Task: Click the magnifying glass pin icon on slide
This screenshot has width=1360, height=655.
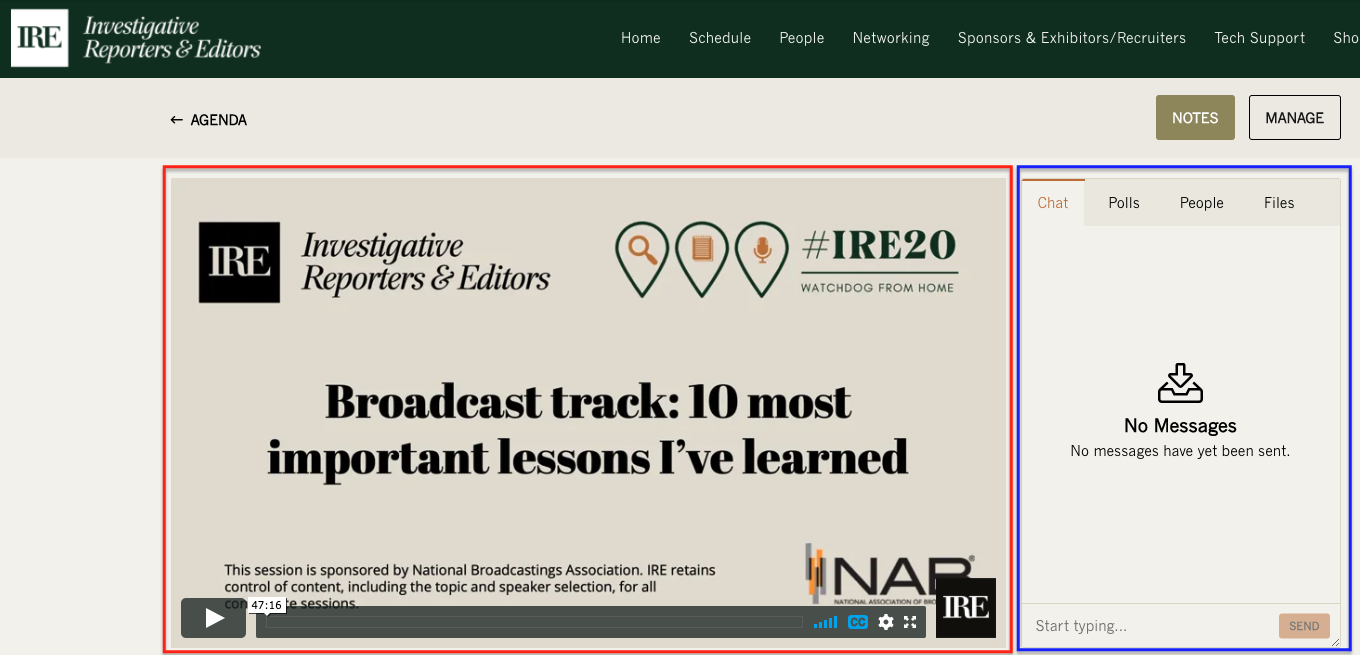Action: (642, 259)
